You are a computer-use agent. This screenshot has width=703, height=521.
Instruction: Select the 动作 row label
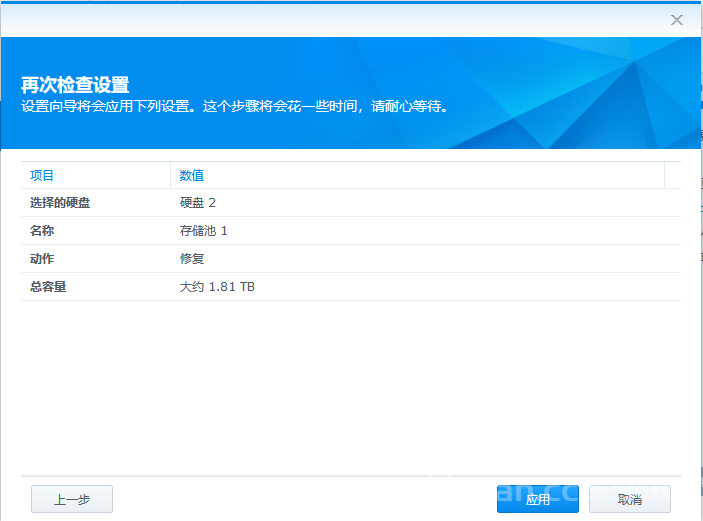pos(42,259)
